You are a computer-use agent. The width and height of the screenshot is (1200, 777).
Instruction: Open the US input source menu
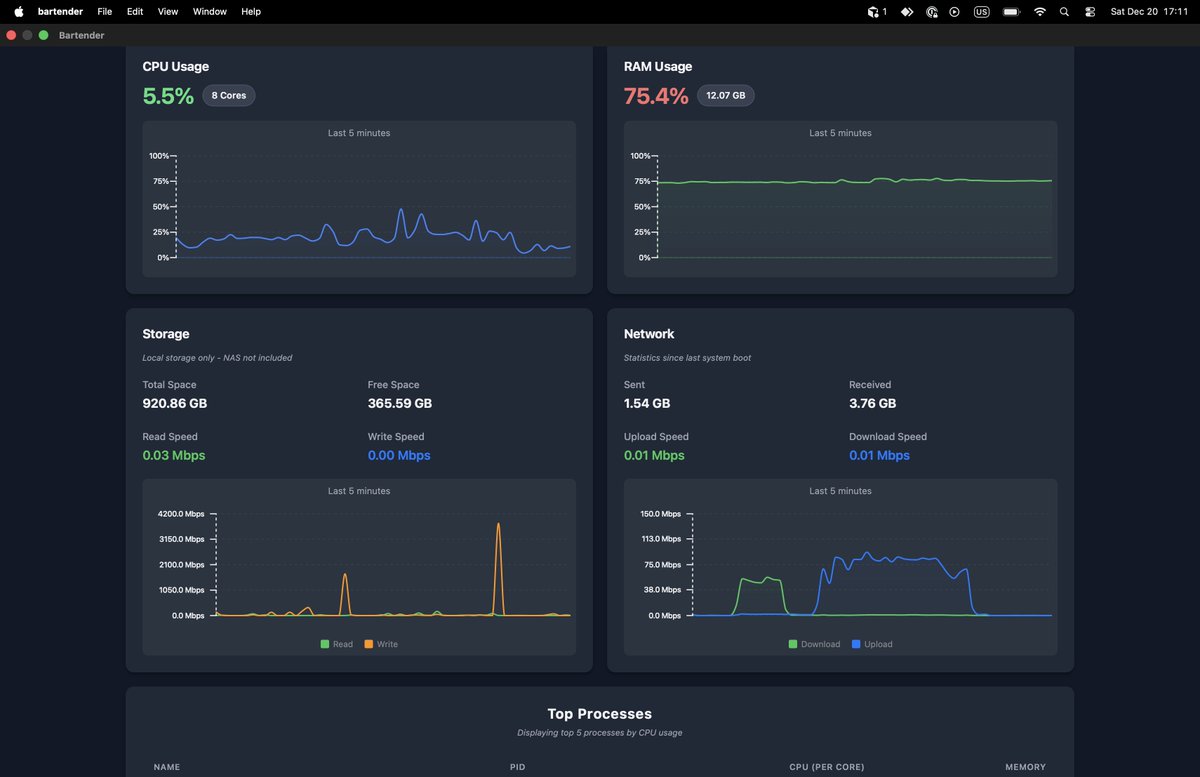pyautogui.click(x=982, y=12)
